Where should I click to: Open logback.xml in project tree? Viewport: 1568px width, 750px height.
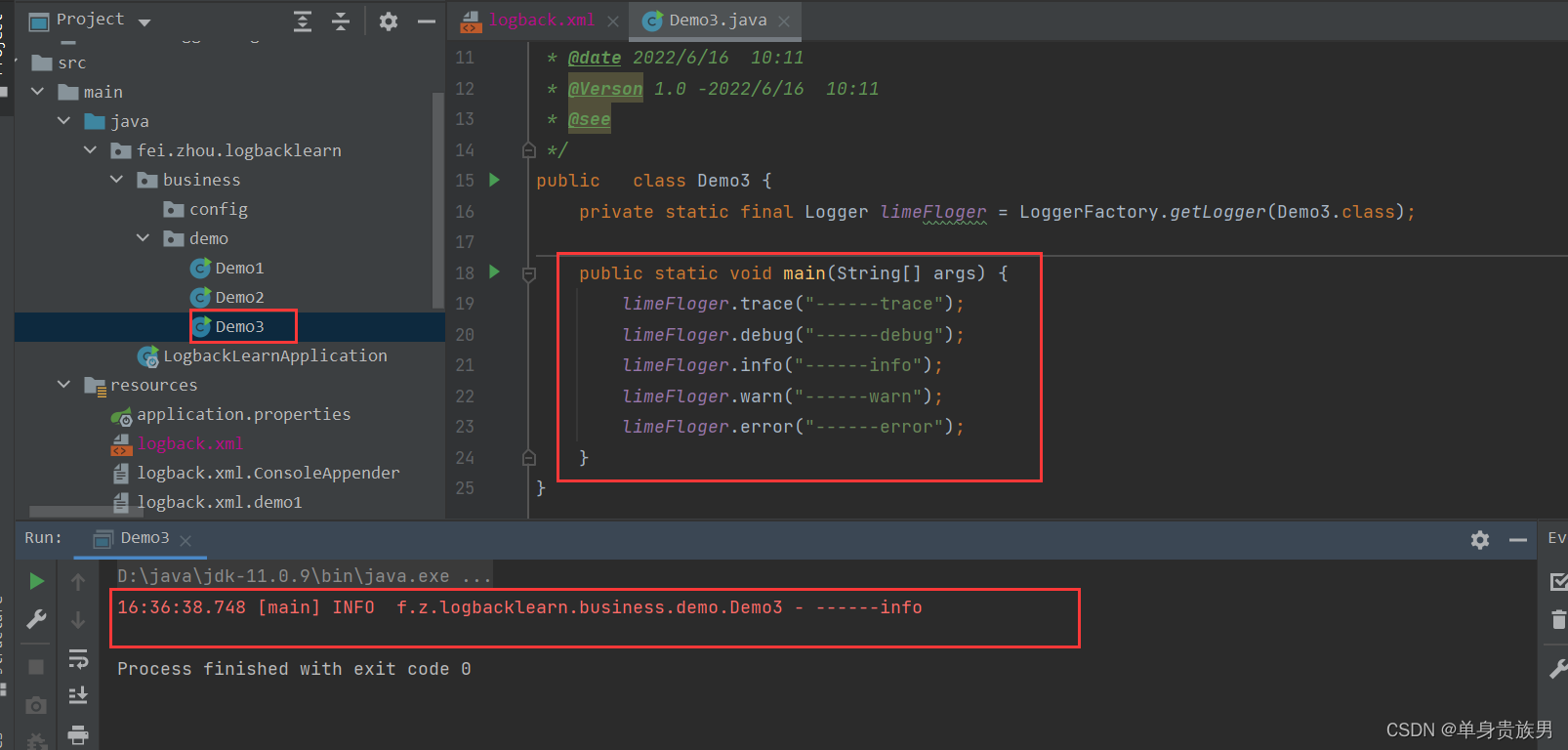(189, 443)
